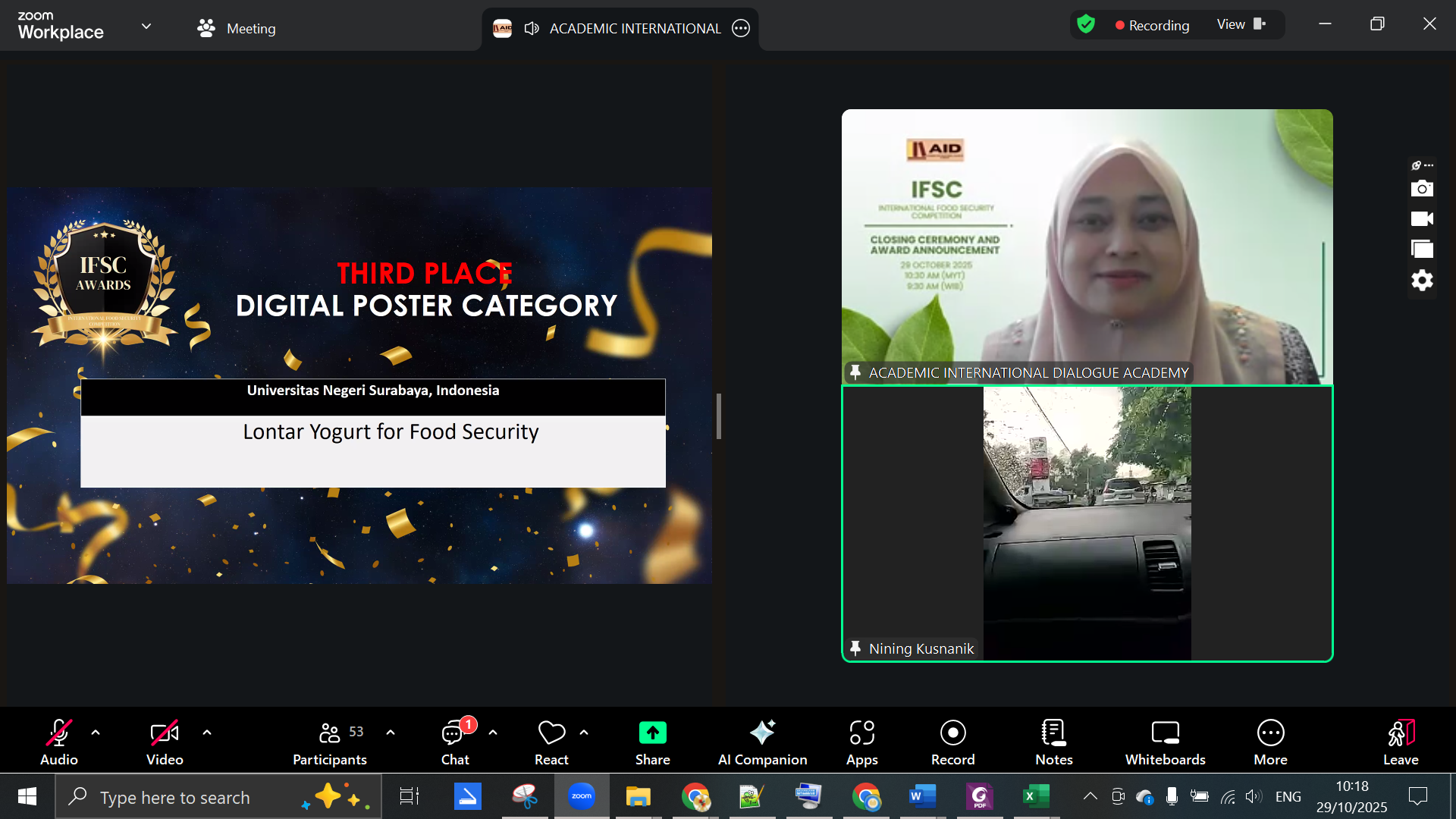Screen dimensions: 1456x819
Task: Expand the video options arrow
Action: [x=207, y=733]
